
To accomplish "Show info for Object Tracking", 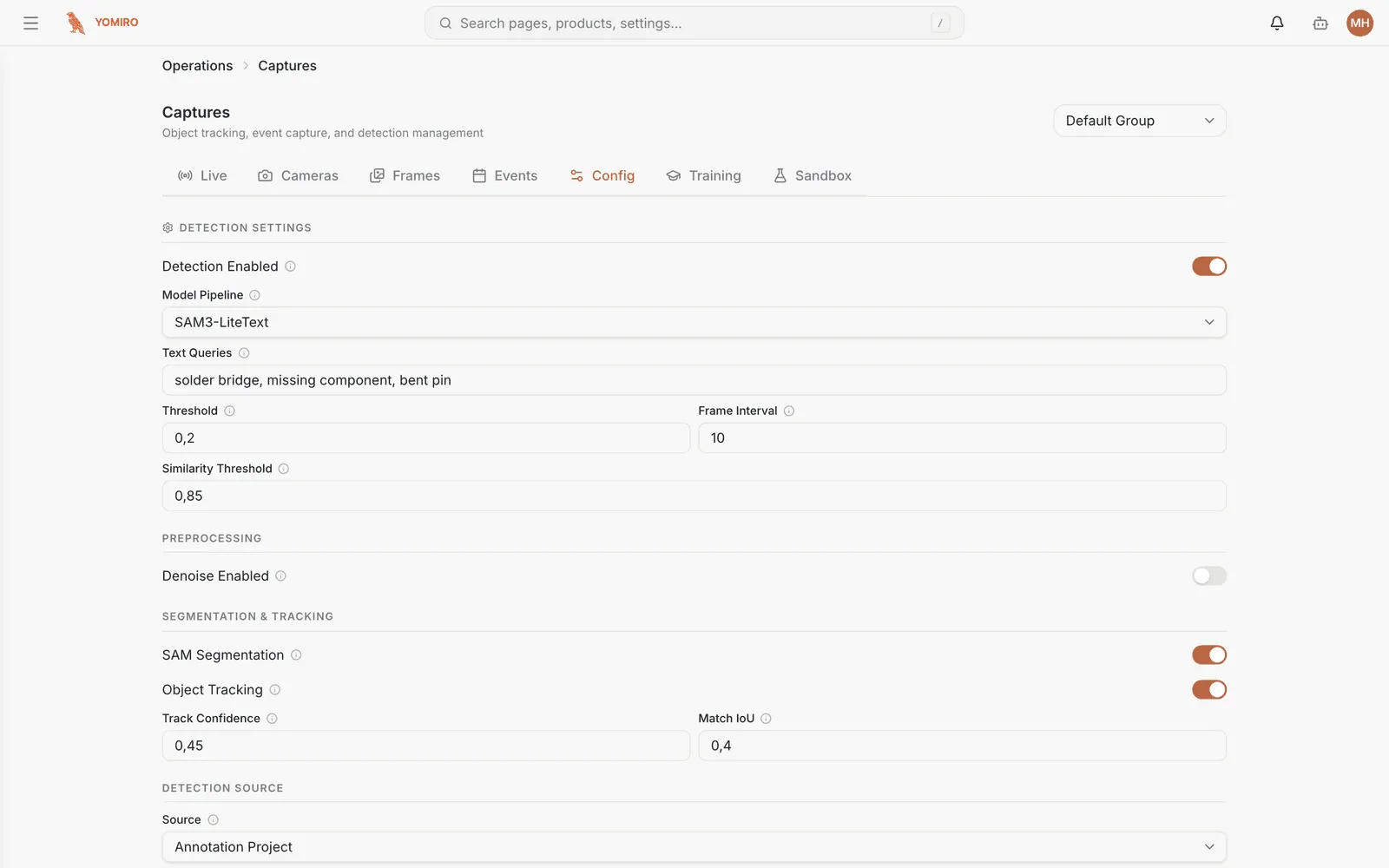I will pos(274,690).
